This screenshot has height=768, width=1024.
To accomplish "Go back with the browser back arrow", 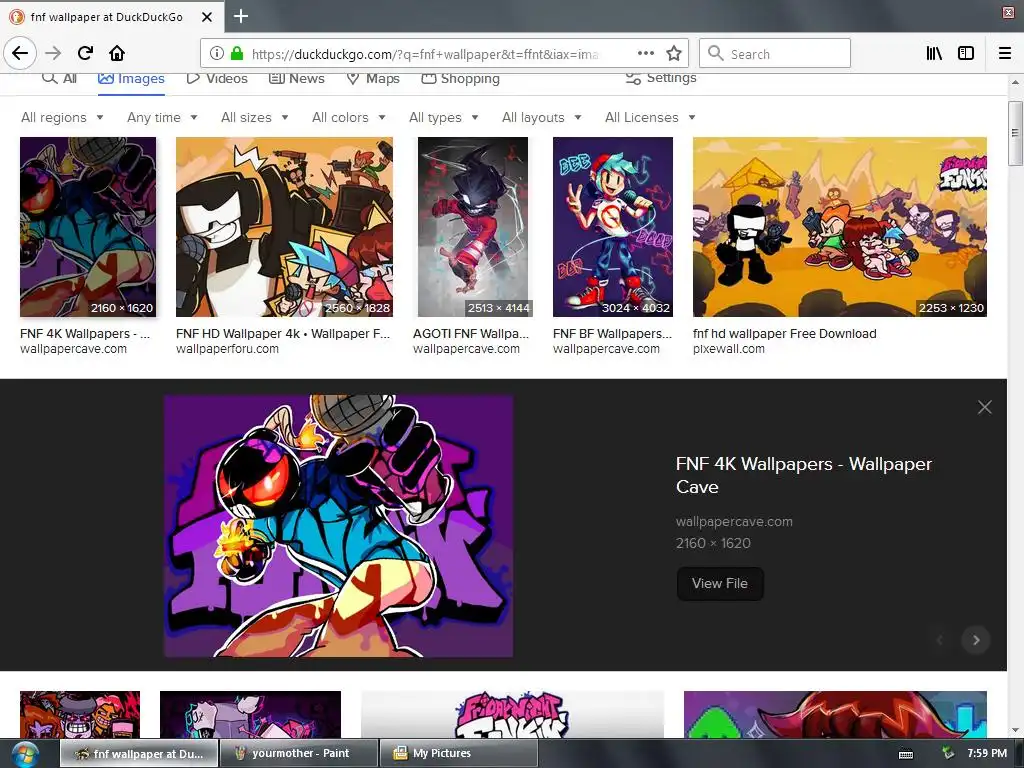I will coord(20,53).
